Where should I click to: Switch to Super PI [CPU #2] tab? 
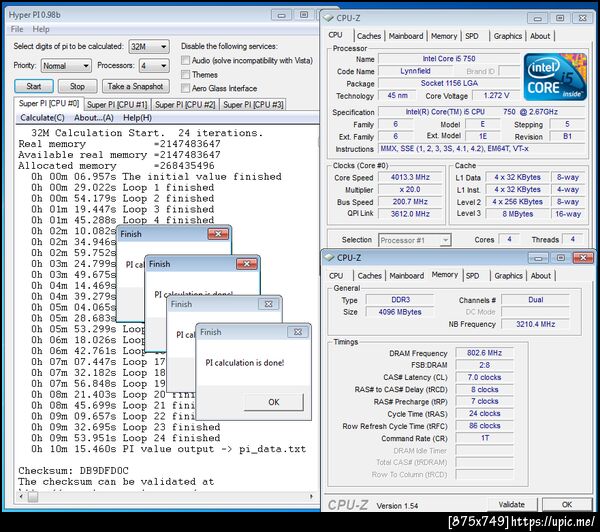pos(185,104)
